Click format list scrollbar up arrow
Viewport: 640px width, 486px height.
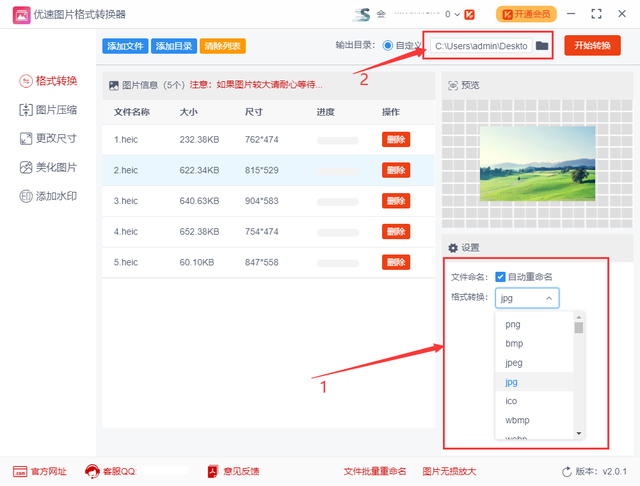578,317
